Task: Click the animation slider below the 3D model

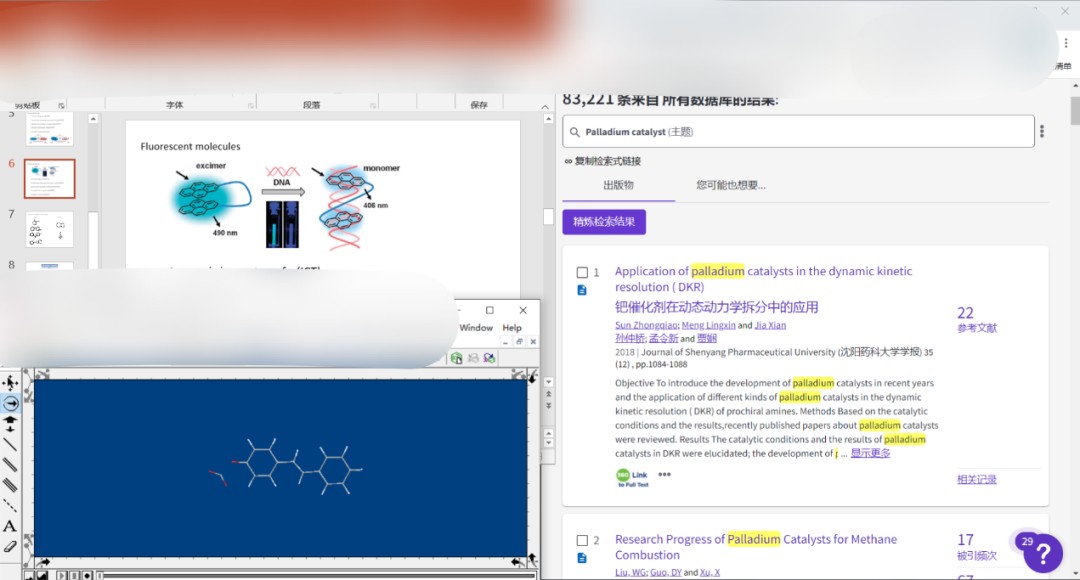Action: 300,575
